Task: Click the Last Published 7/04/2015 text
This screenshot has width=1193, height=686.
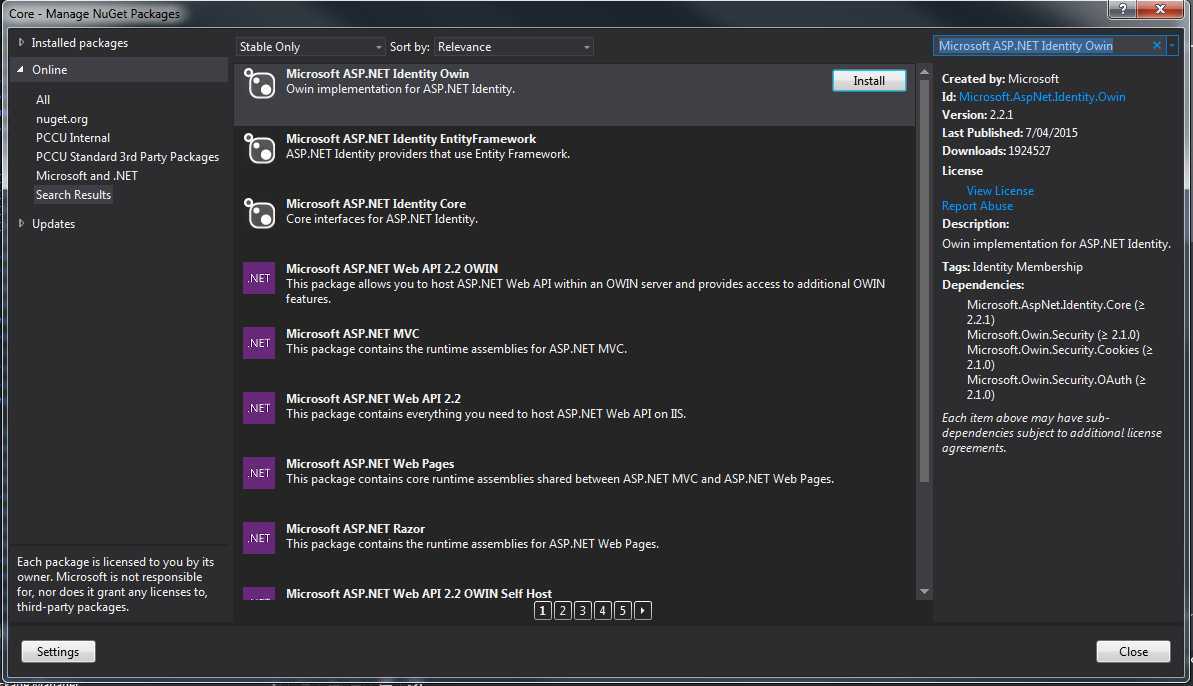Action: click(1010, 132)
